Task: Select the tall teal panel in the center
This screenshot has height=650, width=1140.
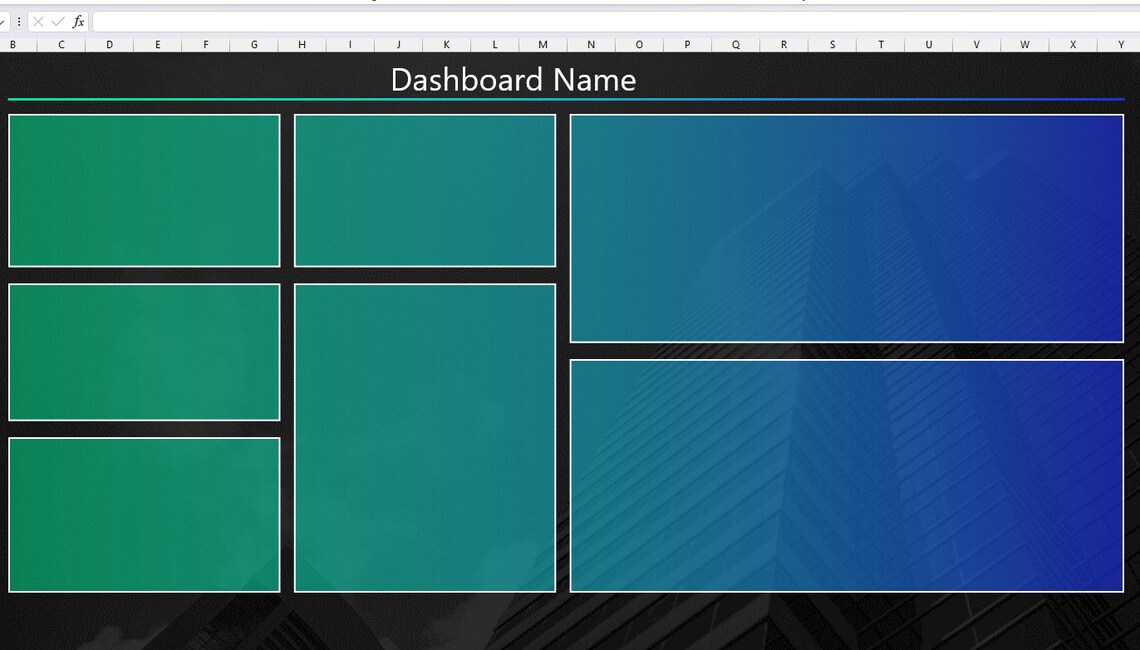Action: point(424,437)
